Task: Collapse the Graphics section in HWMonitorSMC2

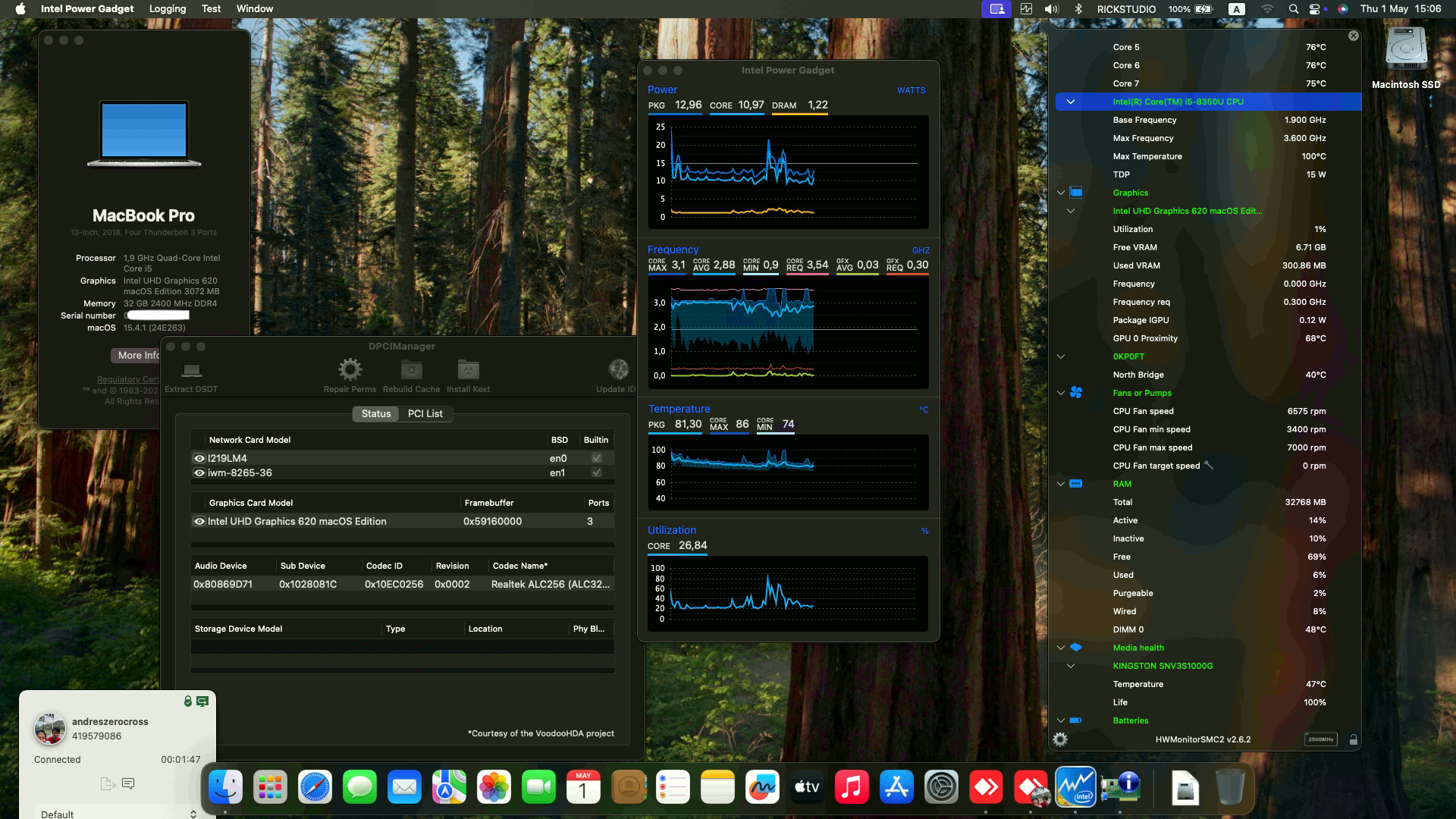Action: (x=1059, y=193)
